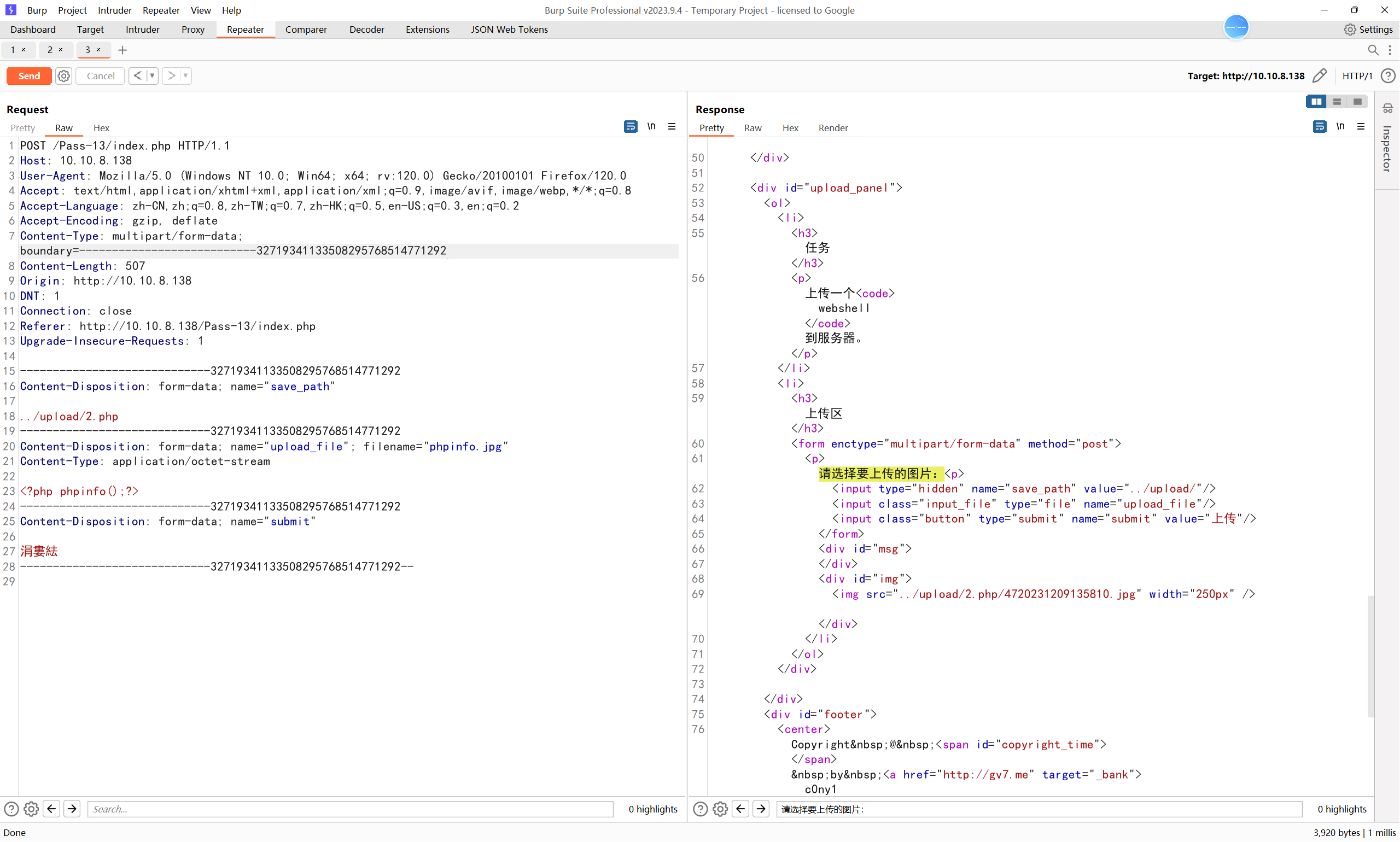The image size is (1400, 842).
Task: Open the JSON Web Tokens tab
Action: 509,30
